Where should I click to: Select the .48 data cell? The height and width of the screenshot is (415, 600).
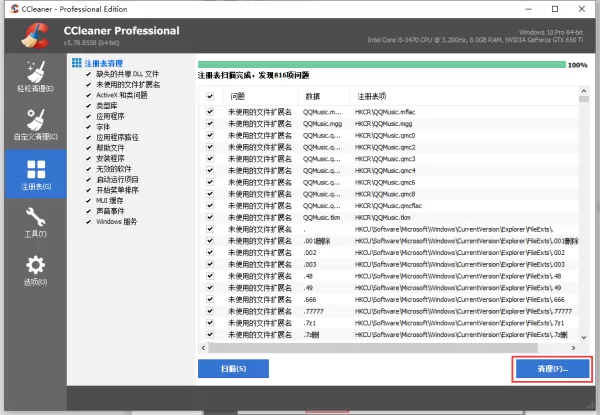pos(308,276)
